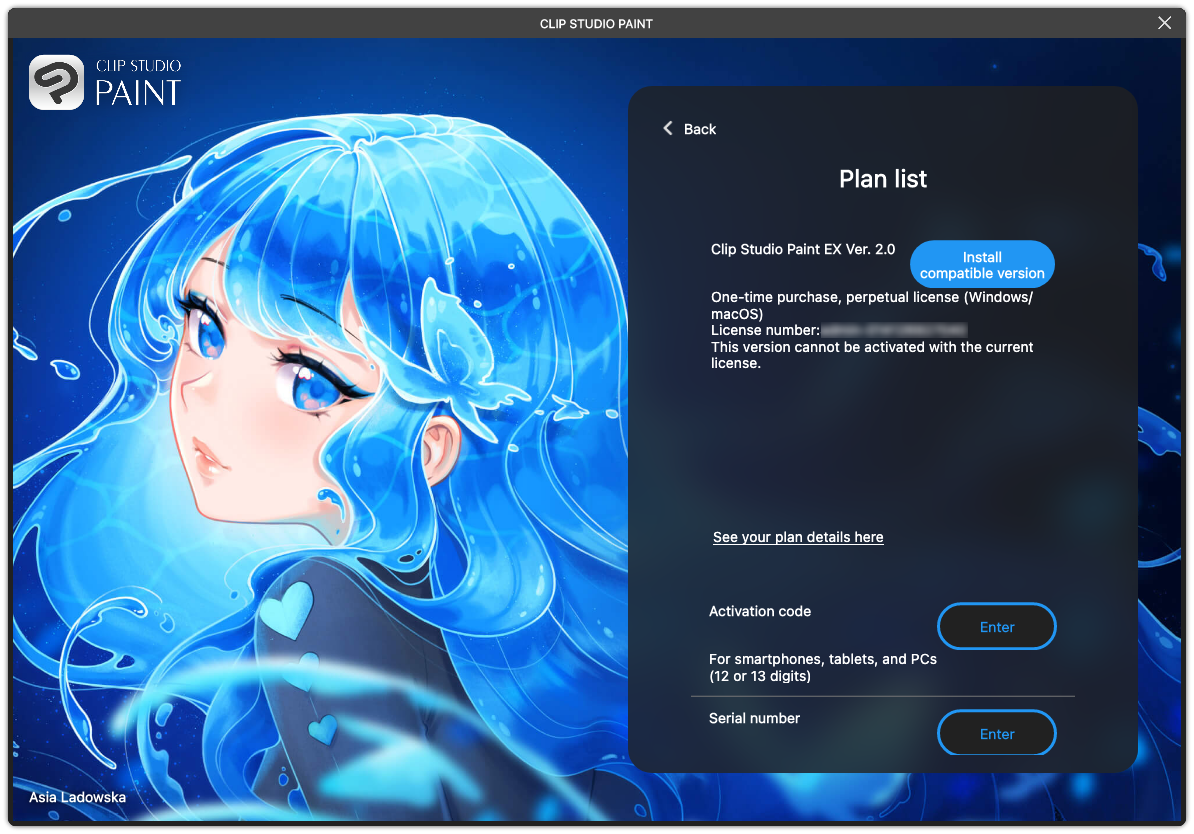
Task: Click the One-time purchase perpetual license text
Action: click(x=871, y=306)
